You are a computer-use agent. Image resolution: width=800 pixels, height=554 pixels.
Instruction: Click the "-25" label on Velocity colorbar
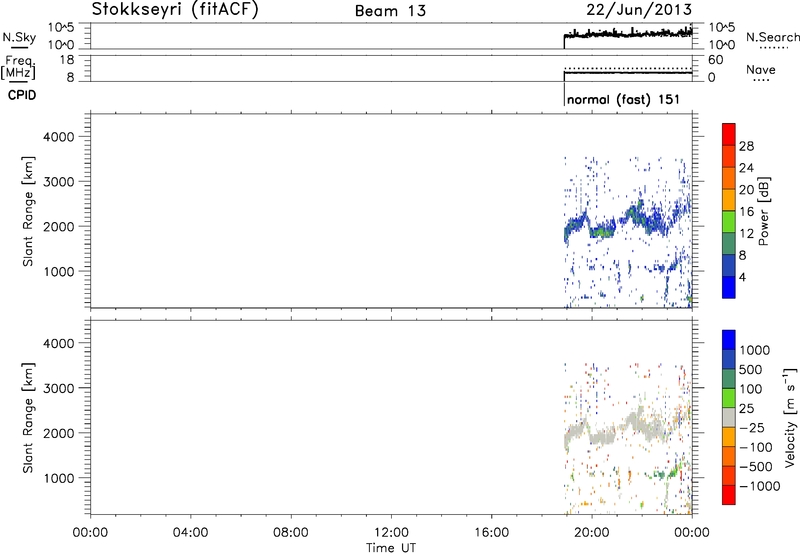[x=752, y=427]
